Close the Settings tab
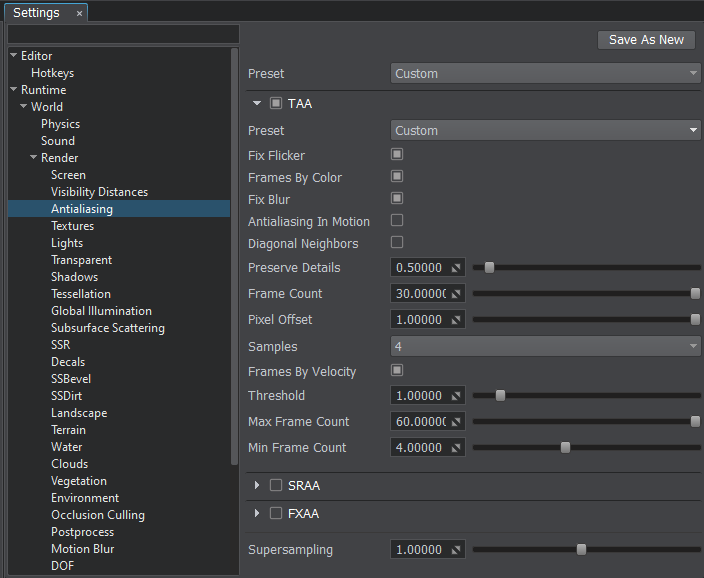This screenshot has width=704, height=578. click(80, 13)
